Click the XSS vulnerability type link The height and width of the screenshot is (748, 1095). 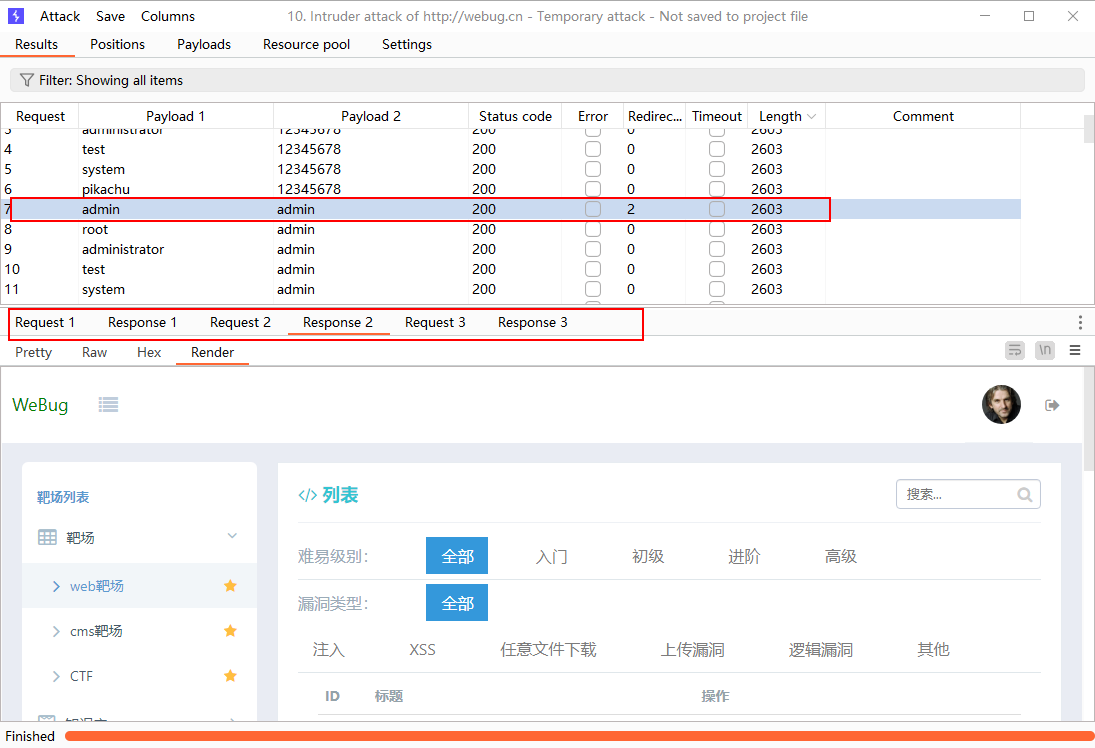pos(422,649)
